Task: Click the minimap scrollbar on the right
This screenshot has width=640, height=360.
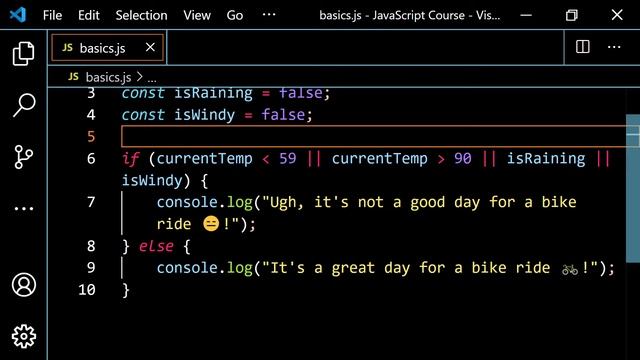Action: (633, 189)
